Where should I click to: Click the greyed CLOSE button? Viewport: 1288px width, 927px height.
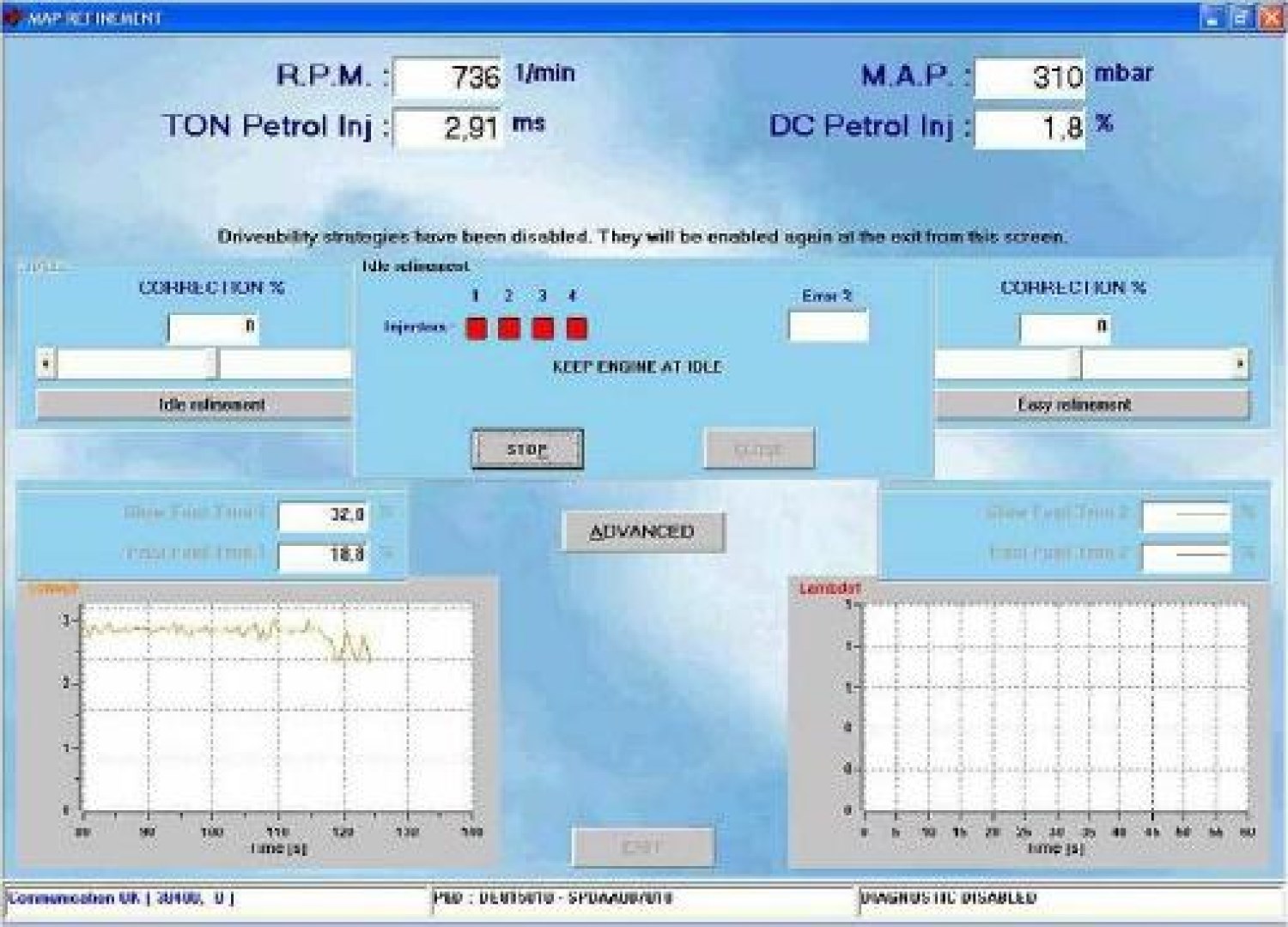click(x=758, y=449)
